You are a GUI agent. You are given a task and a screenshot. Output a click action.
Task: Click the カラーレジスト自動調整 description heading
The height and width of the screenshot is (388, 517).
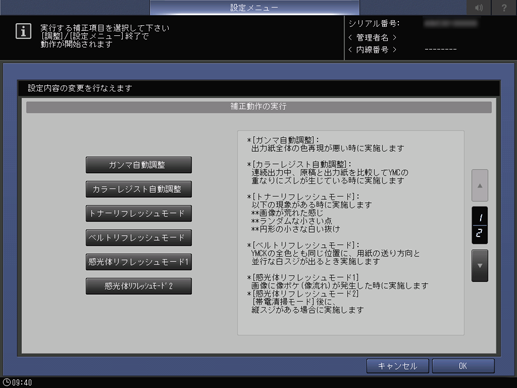tap(299, 164)
